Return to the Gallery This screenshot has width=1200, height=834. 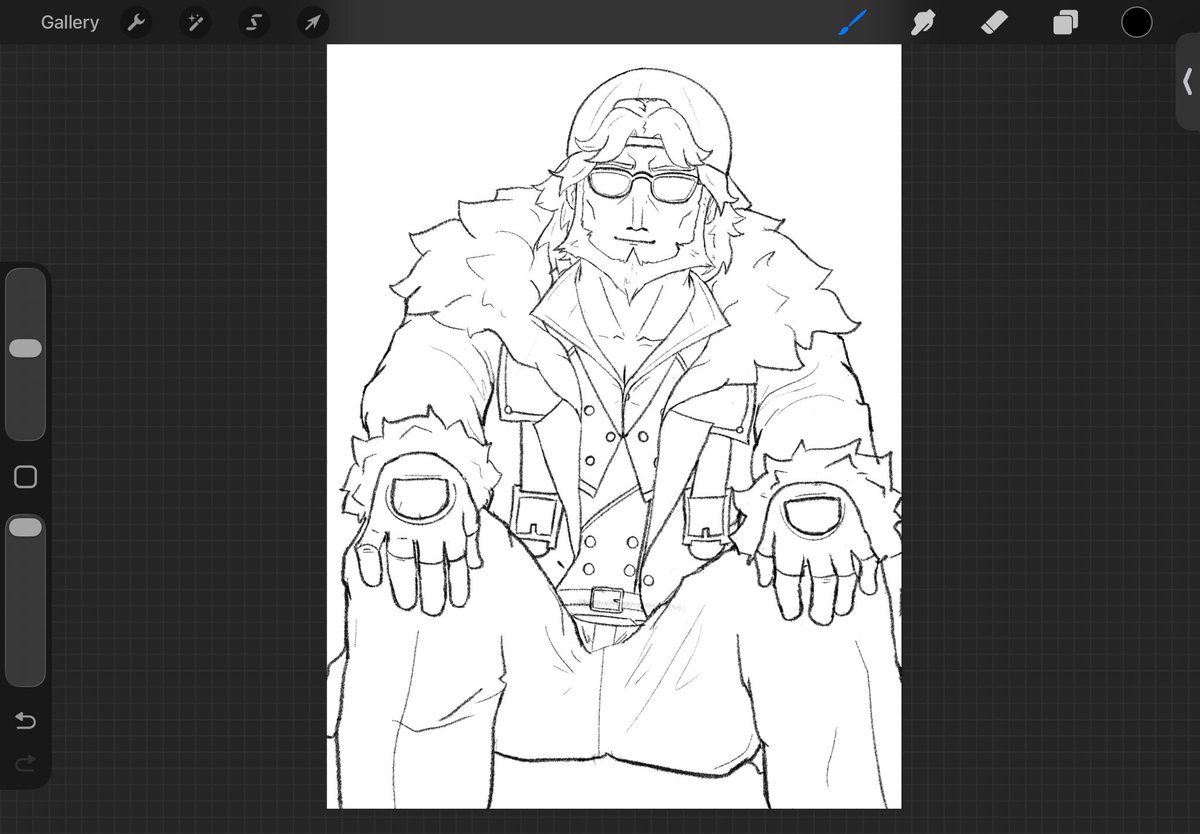pyautogui.click(x=69, y=21)
